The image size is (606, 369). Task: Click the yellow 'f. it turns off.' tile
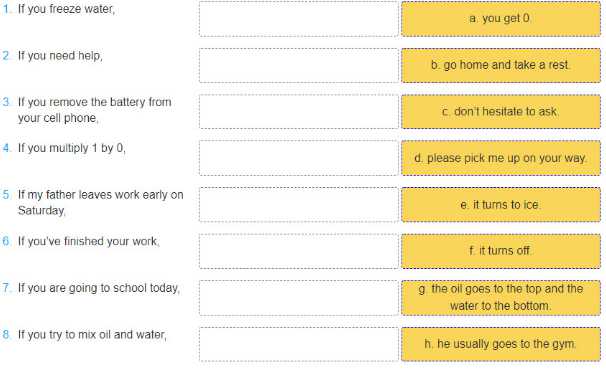501,251
